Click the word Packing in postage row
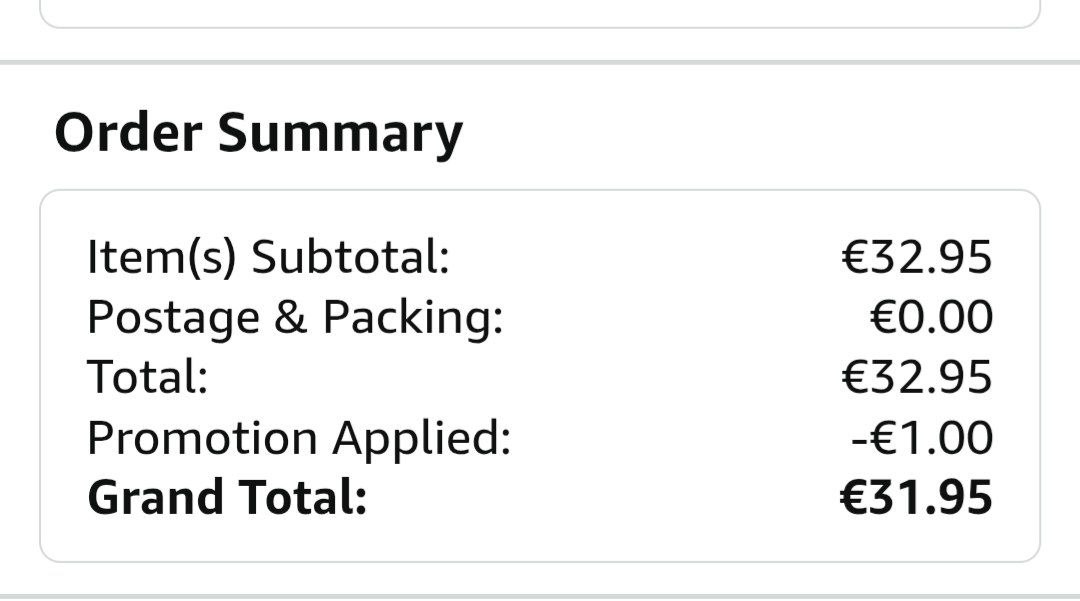The width and height of the screenshot is (1080, 601). coord(413,318)
